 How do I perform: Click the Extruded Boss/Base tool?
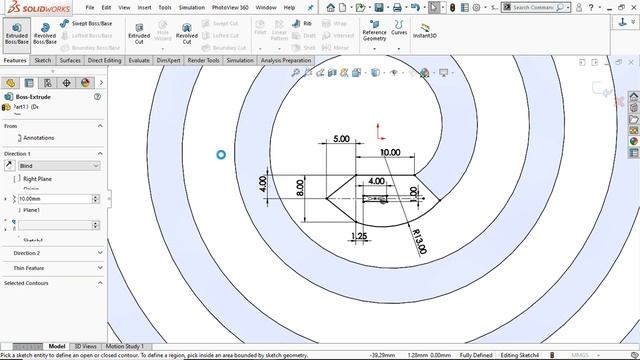pos(17,34)
